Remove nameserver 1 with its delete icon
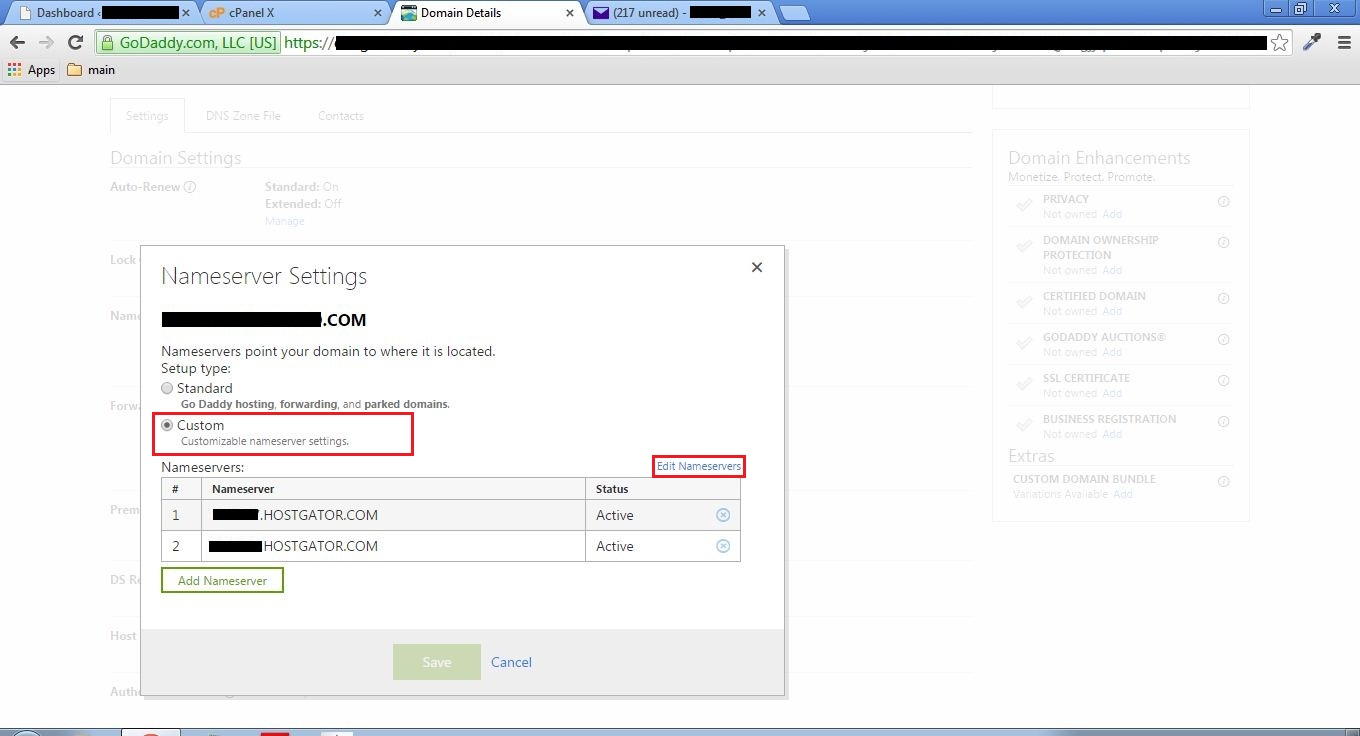This screenshot has width=1360, height=736. coord(723,515)
